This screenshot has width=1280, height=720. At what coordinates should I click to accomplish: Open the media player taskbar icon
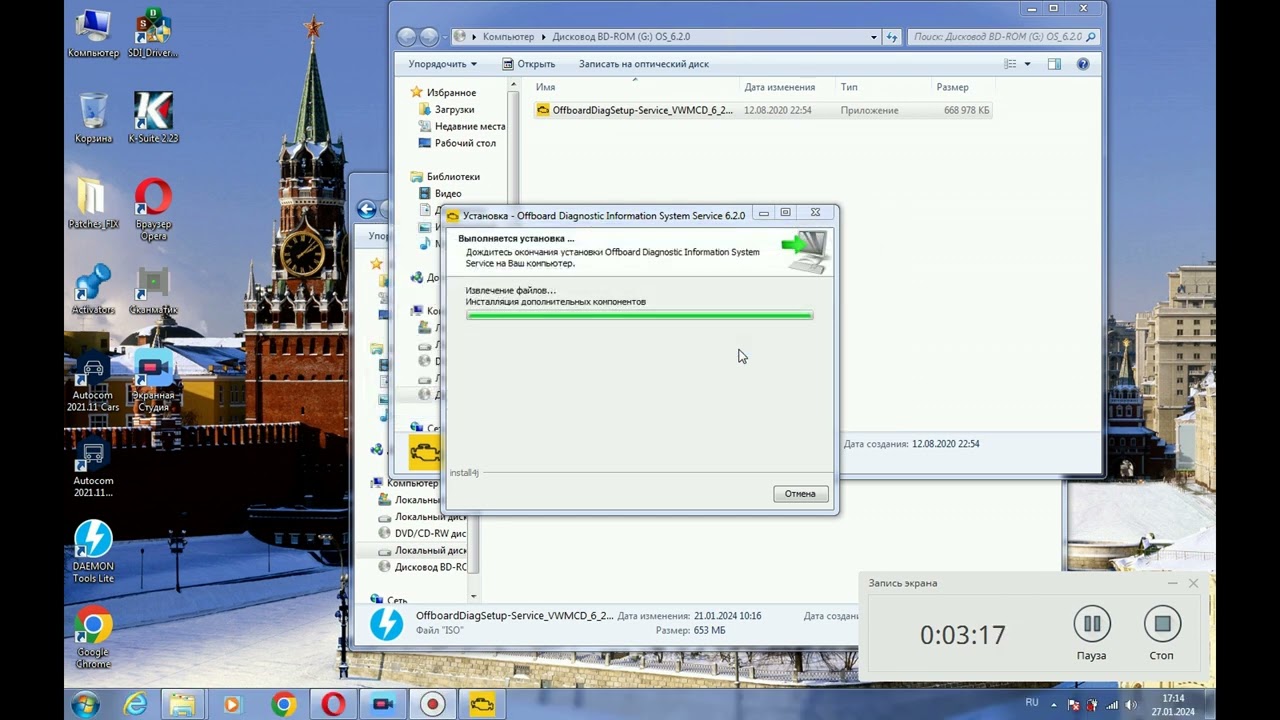coord(232,704)
